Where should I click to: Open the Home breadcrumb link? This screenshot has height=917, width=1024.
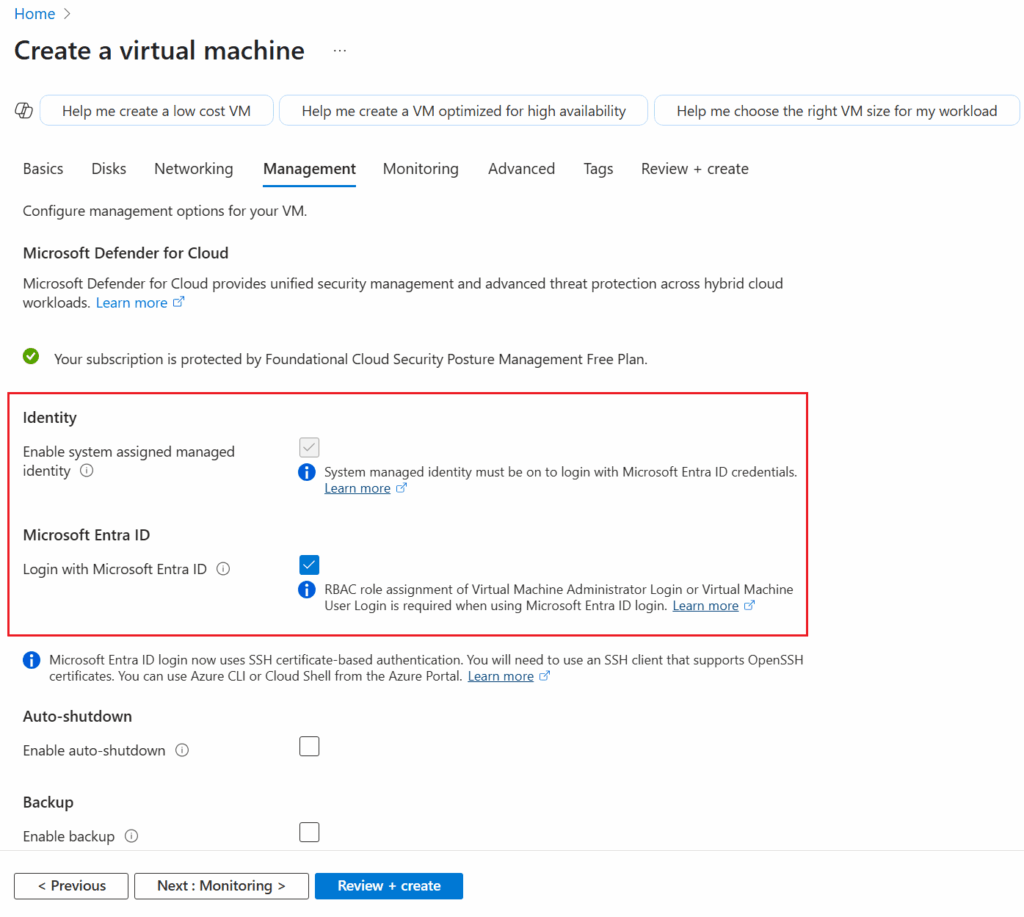click(35, 14)
